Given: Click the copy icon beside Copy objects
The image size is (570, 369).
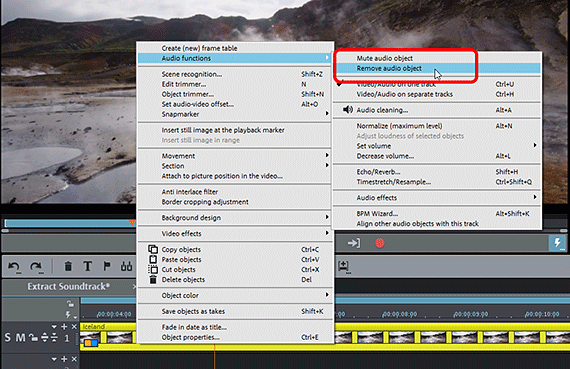Looking at the screenshot, I should pyautogui.click(x=153, y=249).
